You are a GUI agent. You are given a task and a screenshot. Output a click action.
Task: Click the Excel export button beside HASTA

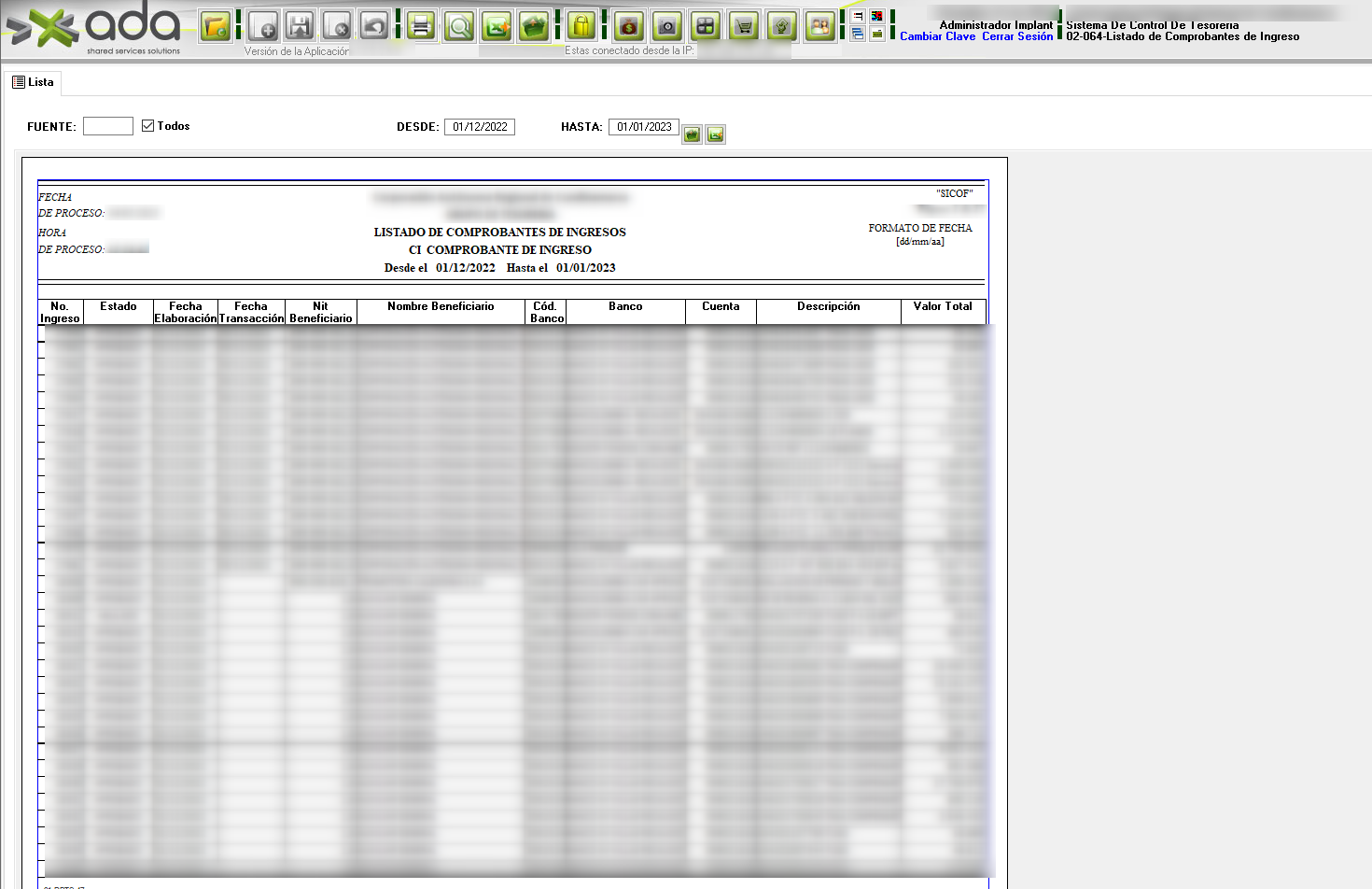(715, 134)
